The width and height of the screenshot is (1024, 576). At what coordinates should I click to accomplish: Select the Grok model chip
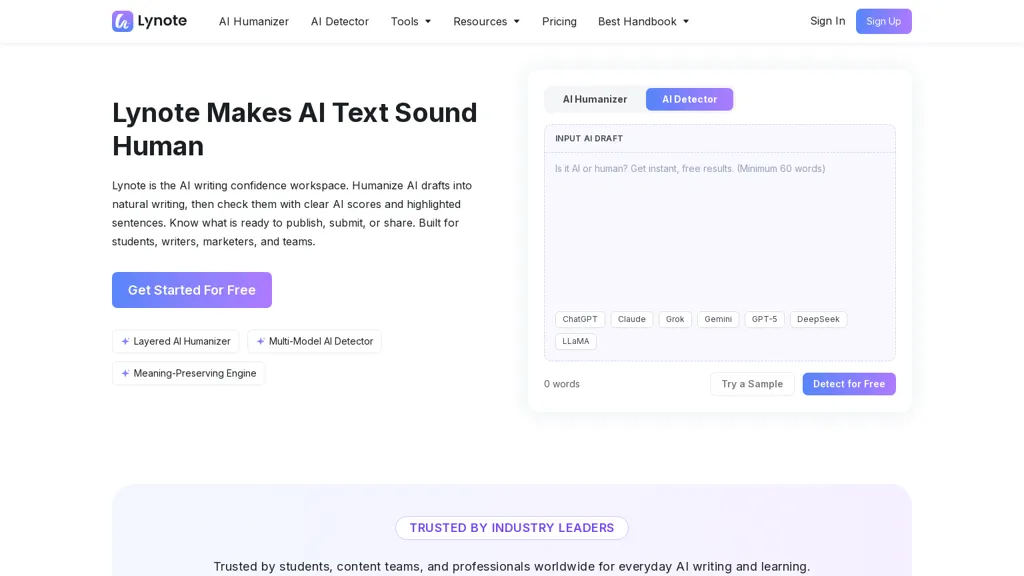(675, 319)
